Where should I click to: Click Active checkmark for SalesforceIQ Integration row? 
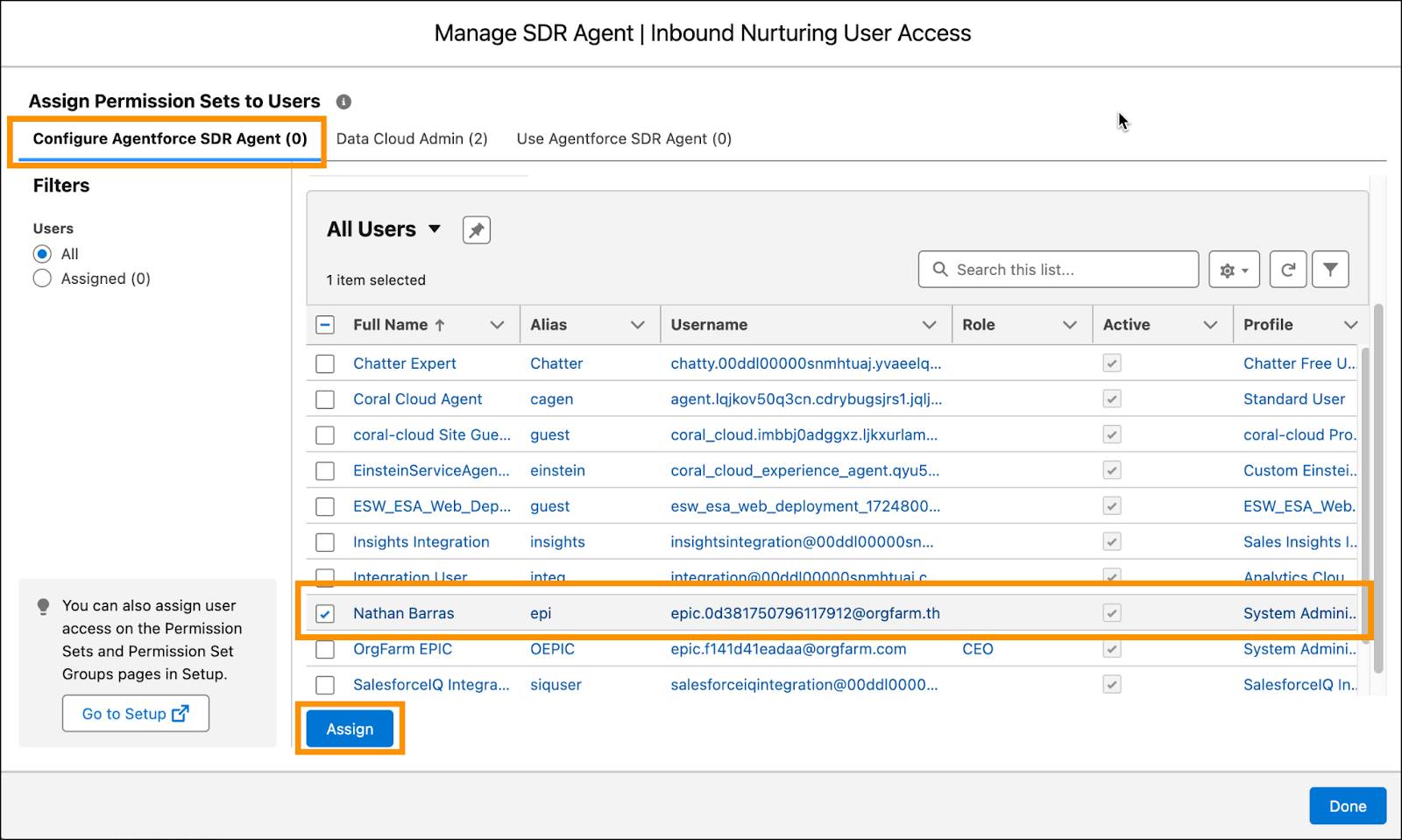[x=1112, y=685]
